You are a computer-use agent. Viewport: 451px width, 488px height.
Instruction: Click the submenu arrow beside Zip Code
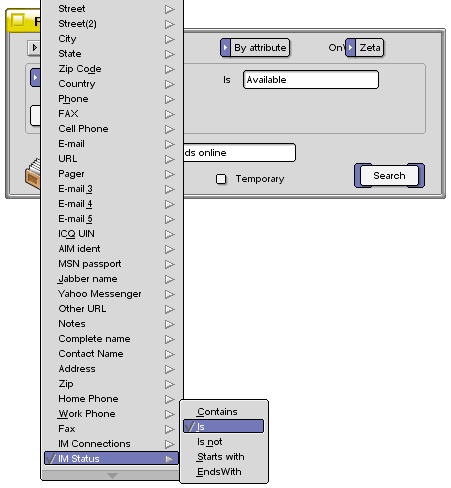point(170,69)
